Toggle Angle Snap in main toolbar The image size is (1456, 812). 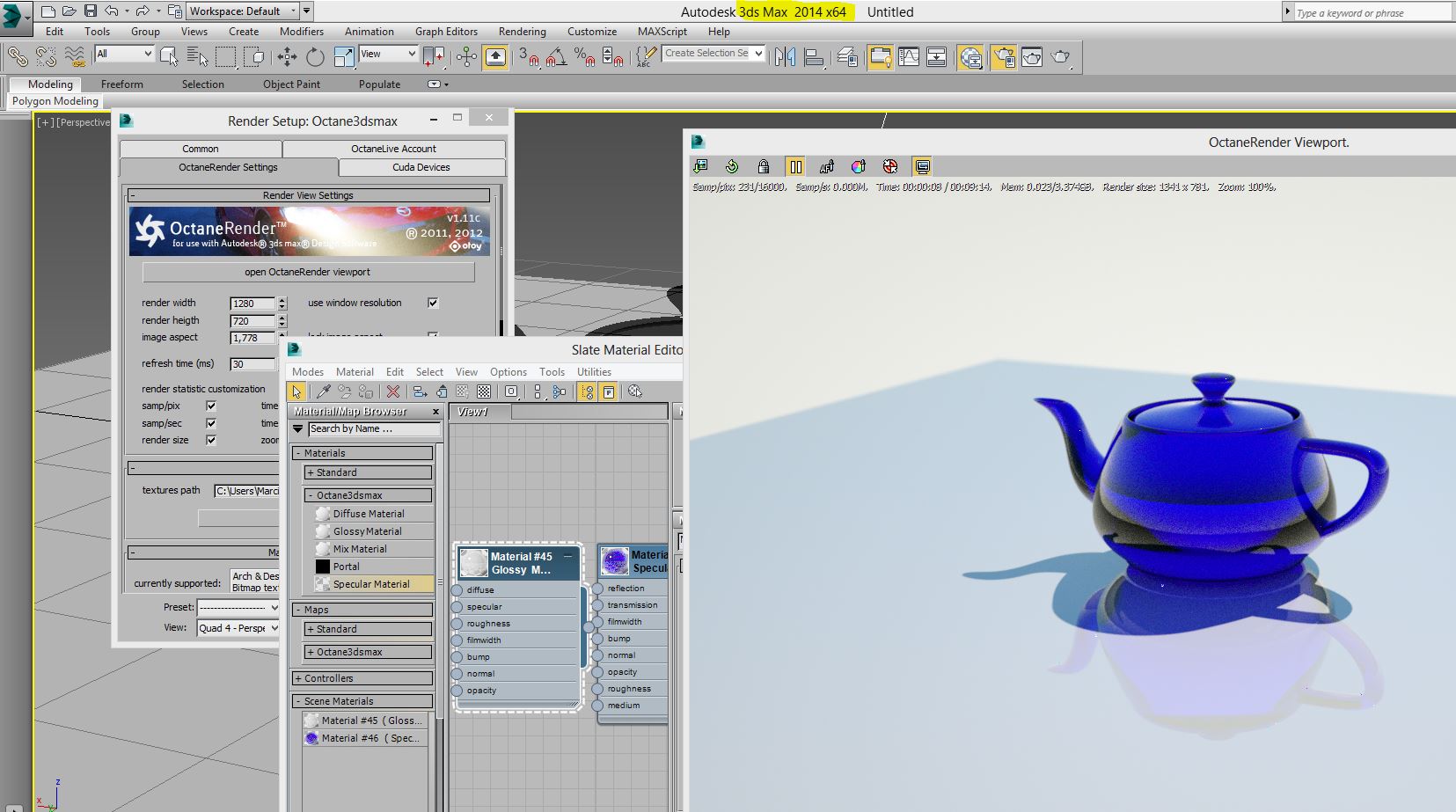click(556, 57)
